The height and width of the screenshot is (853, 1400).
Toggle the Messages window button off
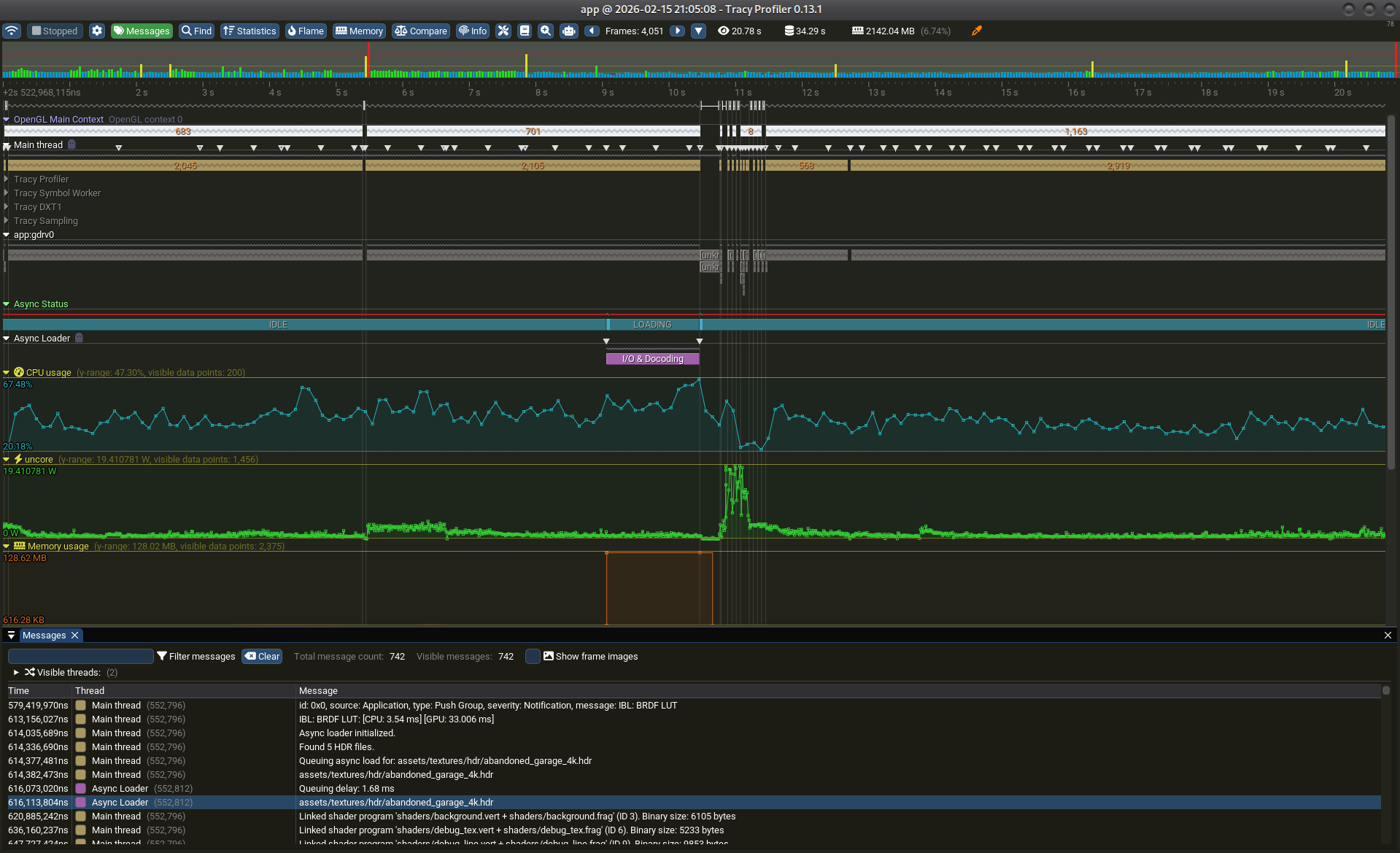point(142,31)
